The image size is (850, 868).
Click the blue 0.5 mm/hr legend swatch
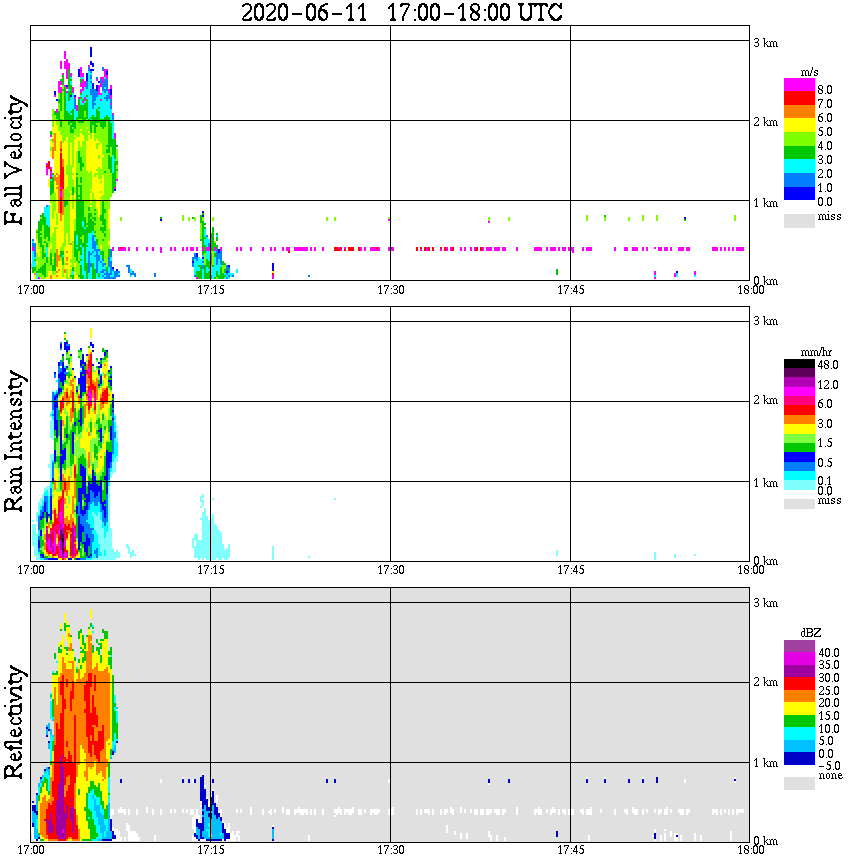tap(799, 457)
